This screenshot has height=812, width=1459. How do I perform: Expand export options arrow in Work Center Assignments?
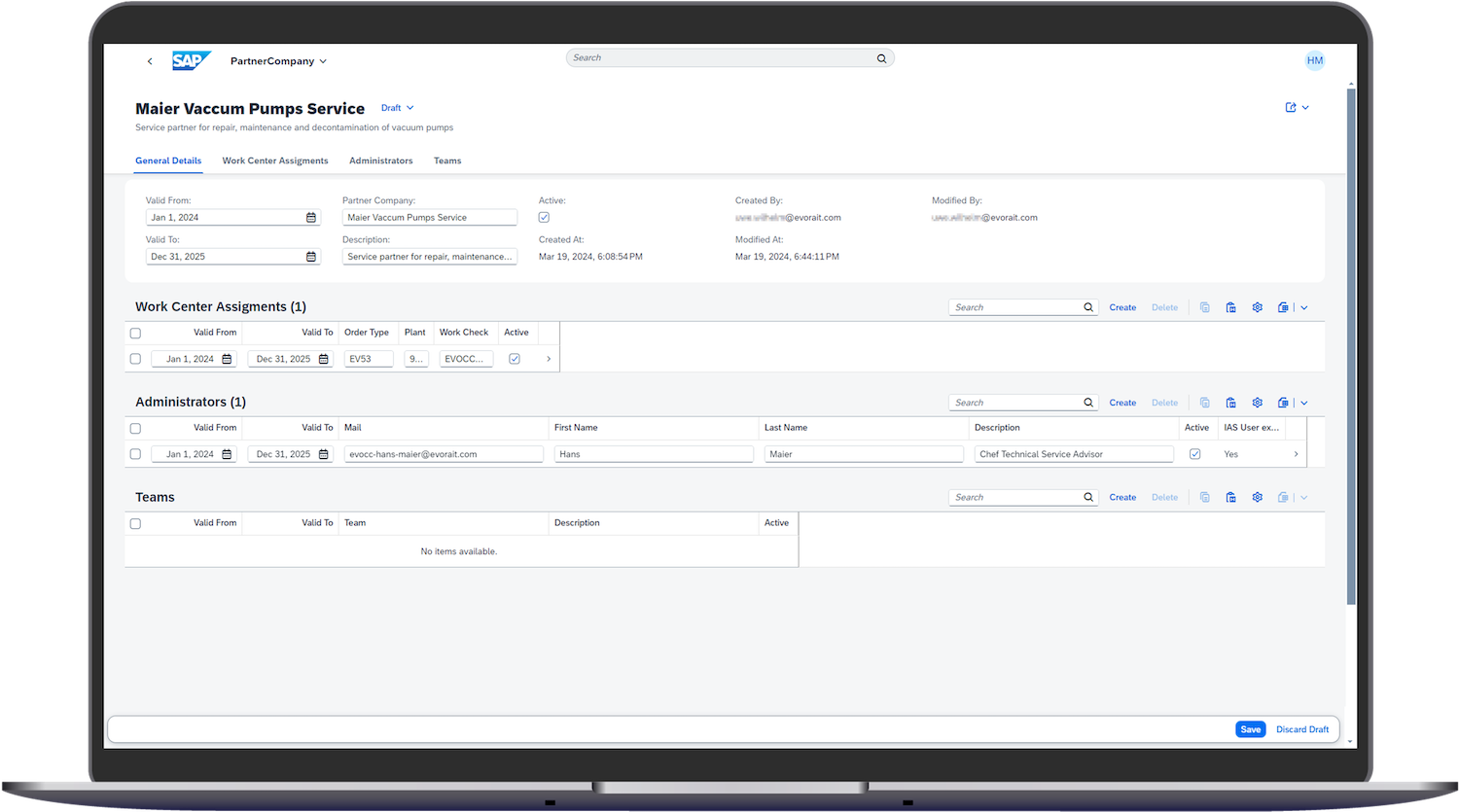coord(1304,307)
